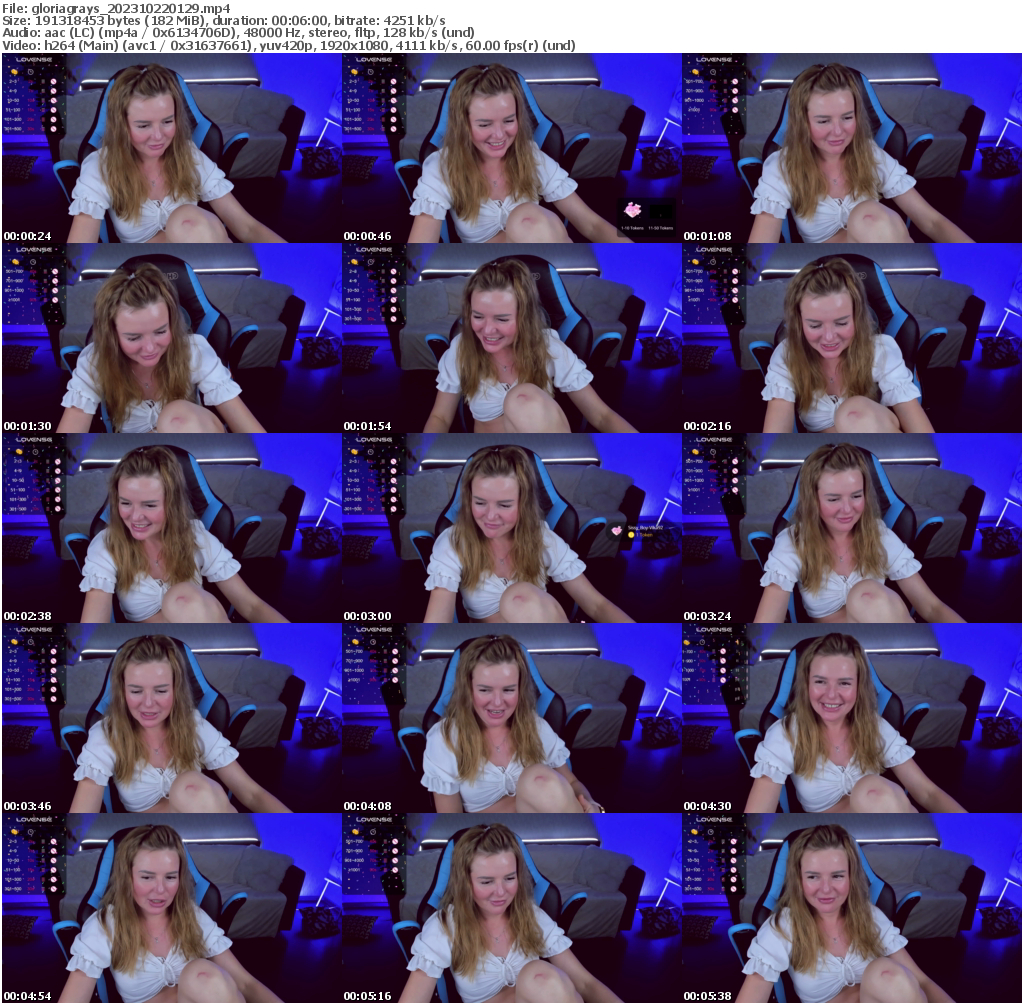Select the heart icon next to the 2-3 tier
1024x1003 pixels.
pyautogui.click(x=53, y=81)
